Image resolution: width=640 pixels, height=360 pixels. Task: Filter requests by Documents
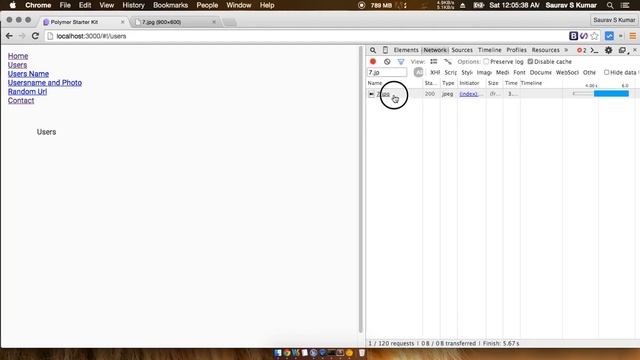[x=540, y=72]
